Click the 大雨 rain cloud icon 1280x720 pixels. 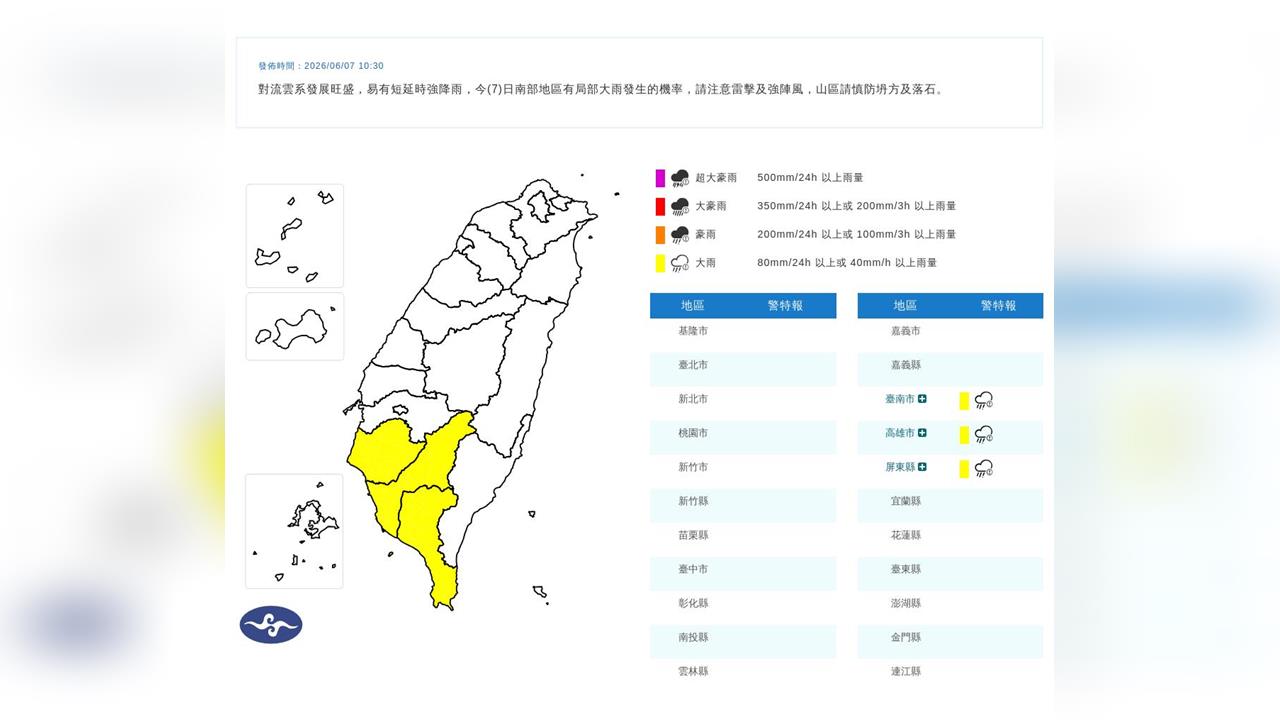[x=680, y=263]
